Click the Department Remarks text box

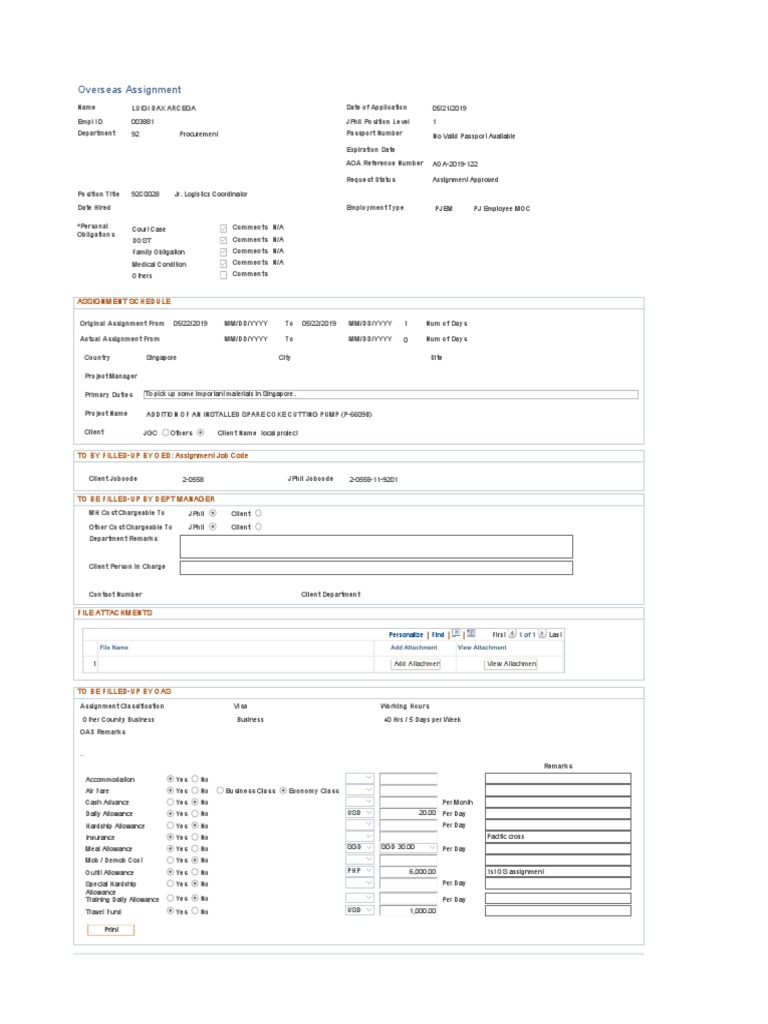click(376, 547)
